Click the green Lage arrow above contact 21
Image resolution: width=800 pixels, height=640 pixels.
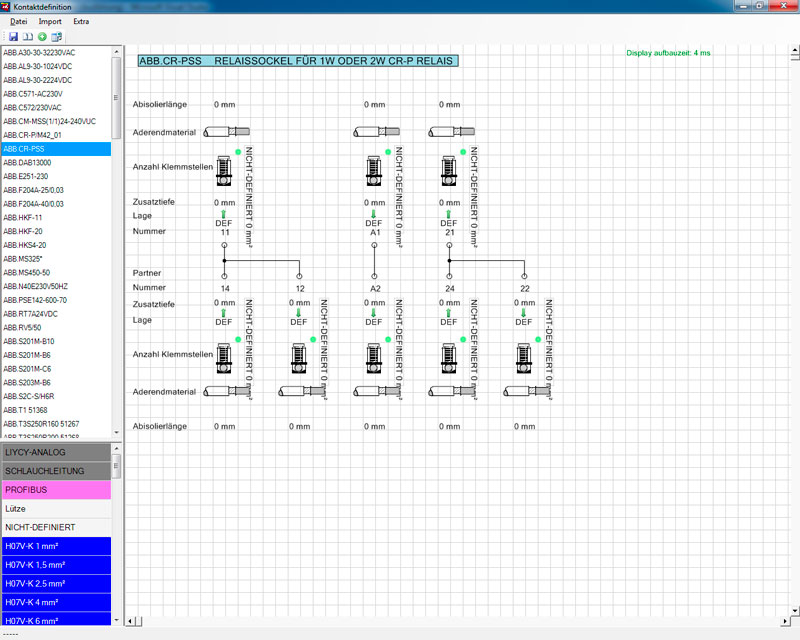pos(448,213)
